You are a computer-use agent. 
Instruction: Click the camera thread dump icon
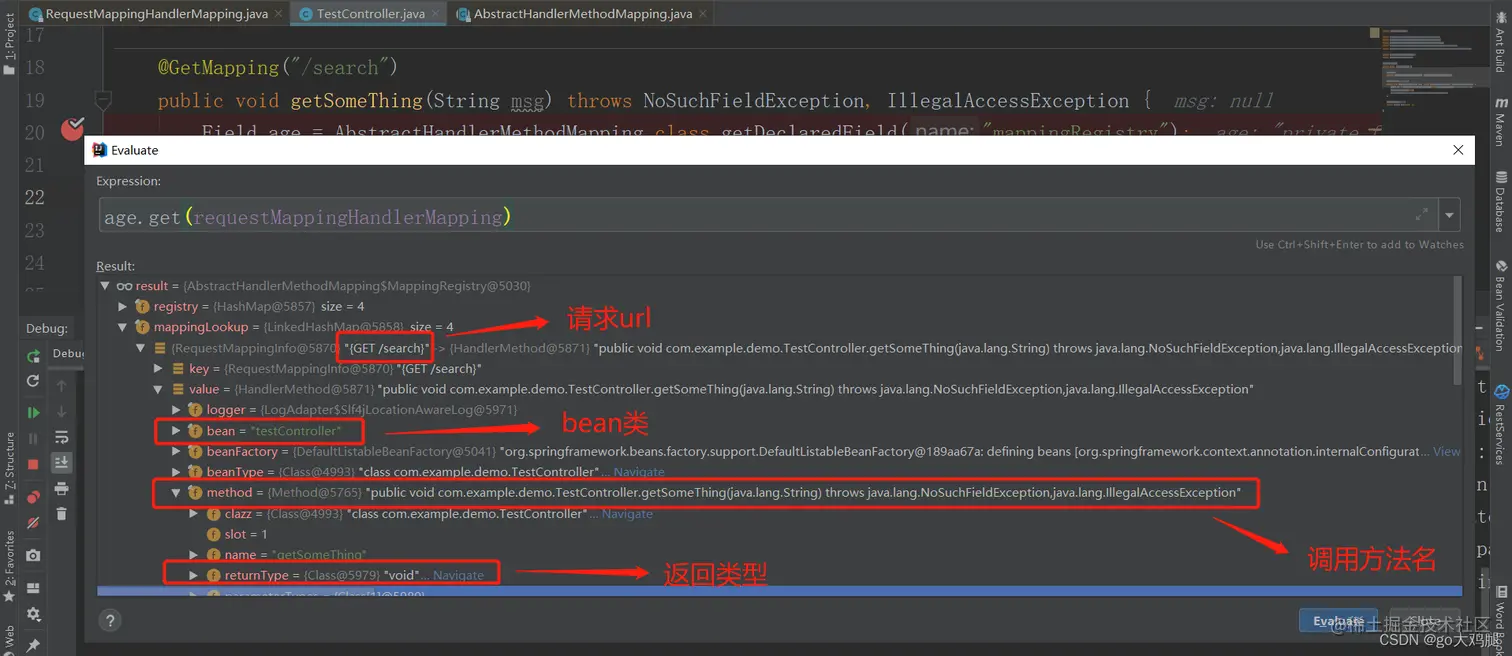pyautogui.click(x=33, y=555)
